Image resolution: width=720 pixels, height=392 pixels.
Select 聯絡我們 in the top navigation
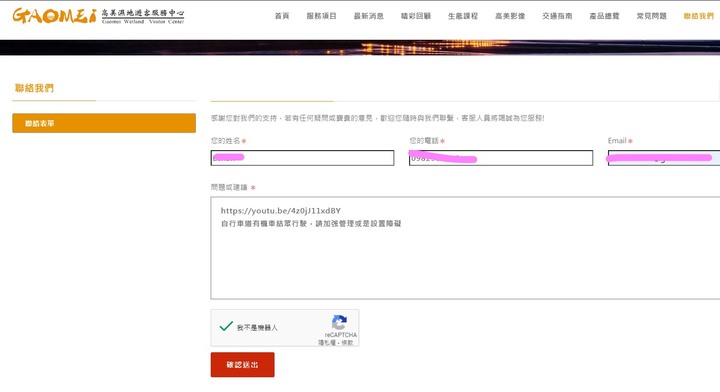coord(699,16)
